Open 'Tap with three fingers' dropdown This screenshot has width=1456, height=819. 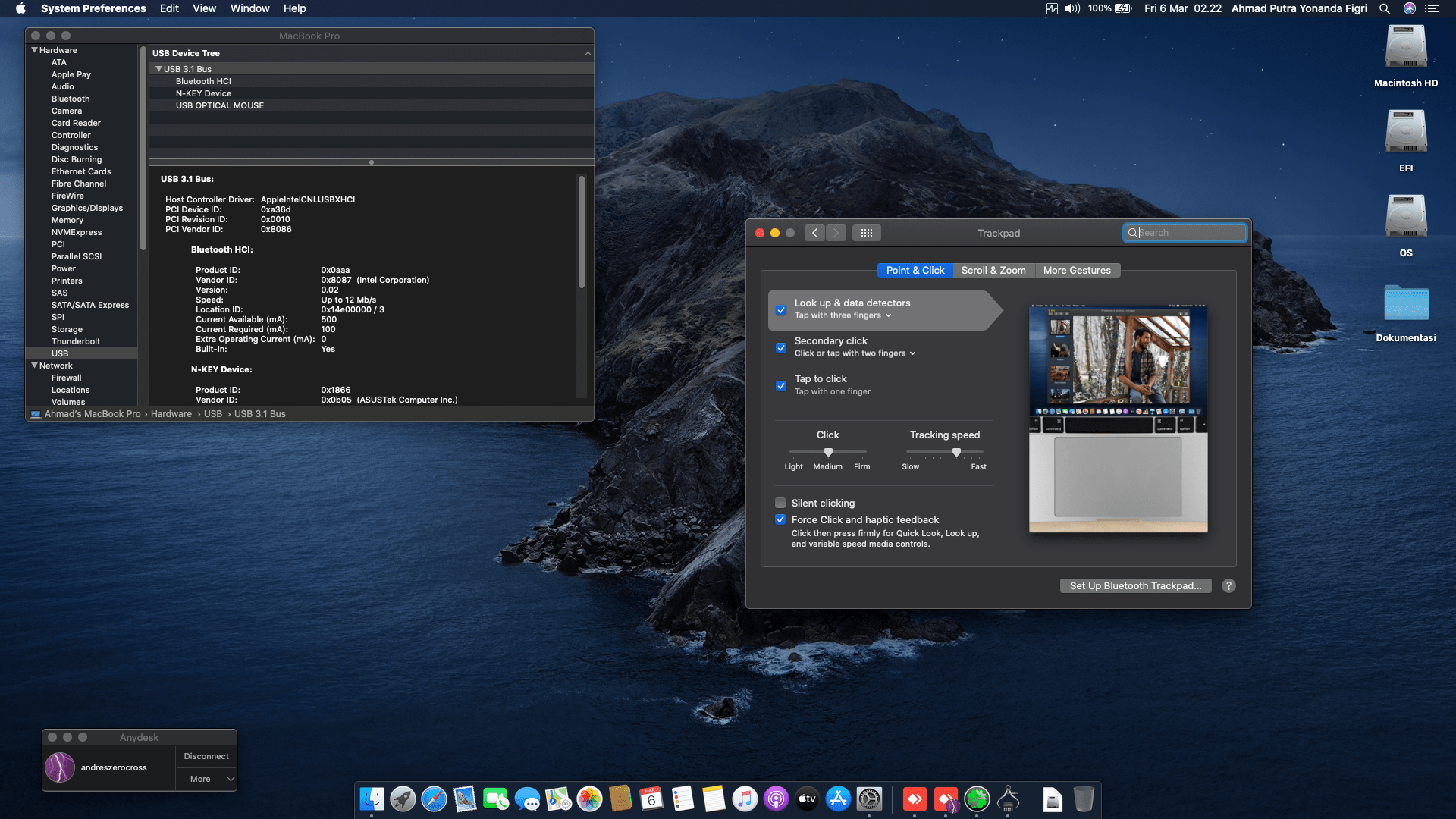843,315
